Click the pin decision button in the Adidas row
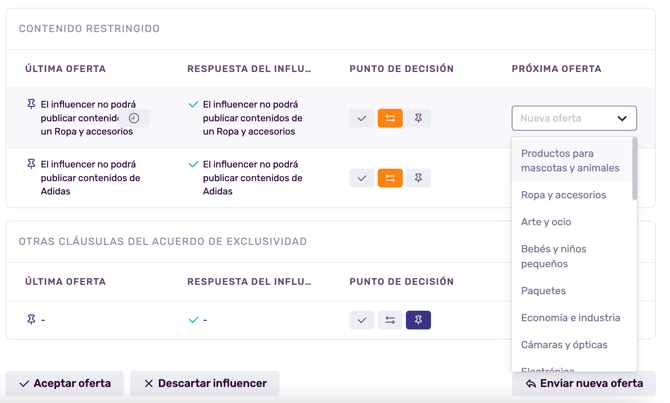The width and height of the screenshot is (670, 403). pos(418,178)
